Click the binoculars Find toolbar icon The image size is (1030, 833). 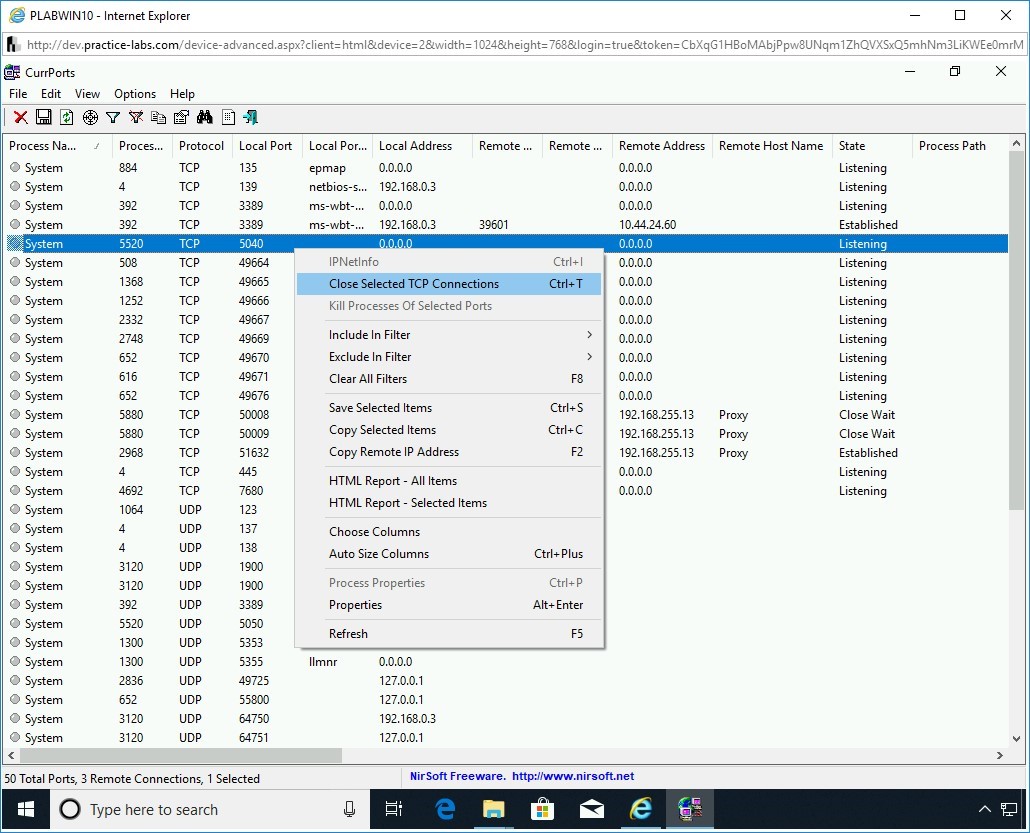pos(205,118)
